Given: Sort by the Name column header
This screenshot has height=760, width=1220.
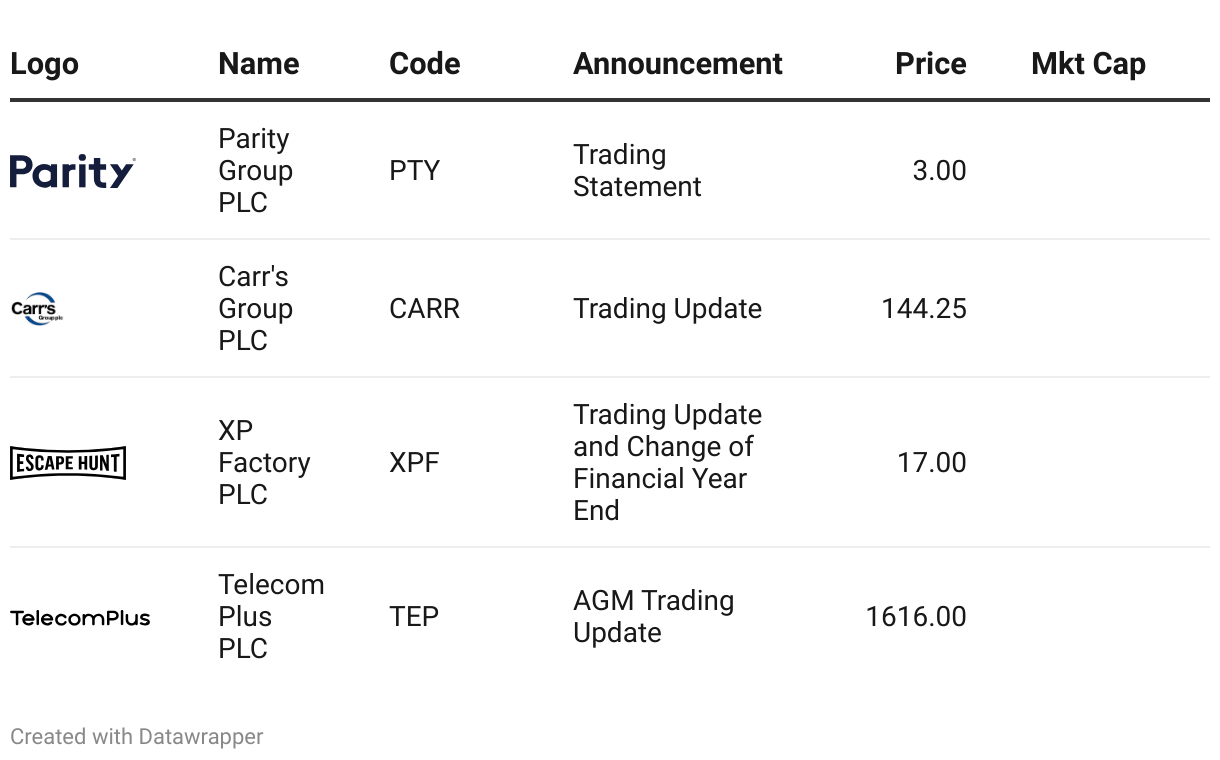Looking at the screenshot, I should click(x=258, y=64).
